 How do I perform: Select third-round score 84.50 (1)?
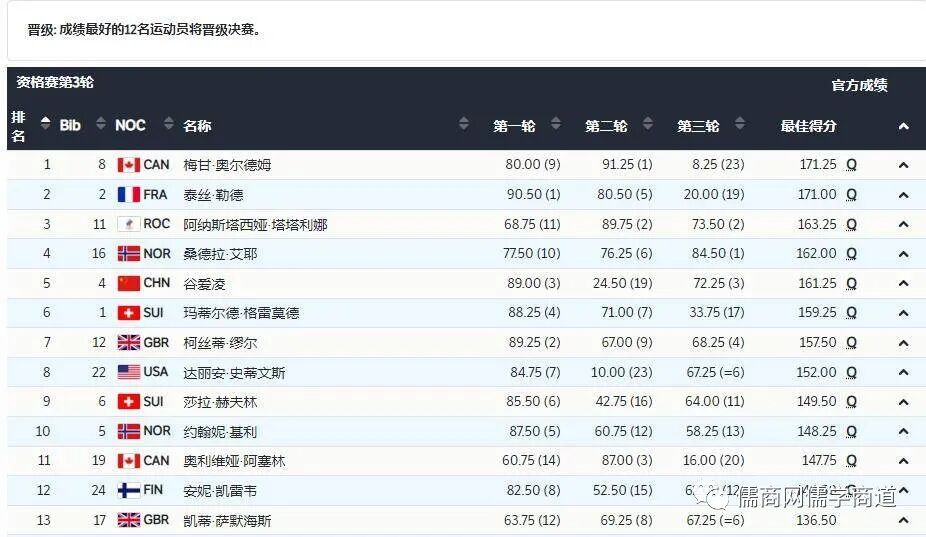tap(718, 253)
